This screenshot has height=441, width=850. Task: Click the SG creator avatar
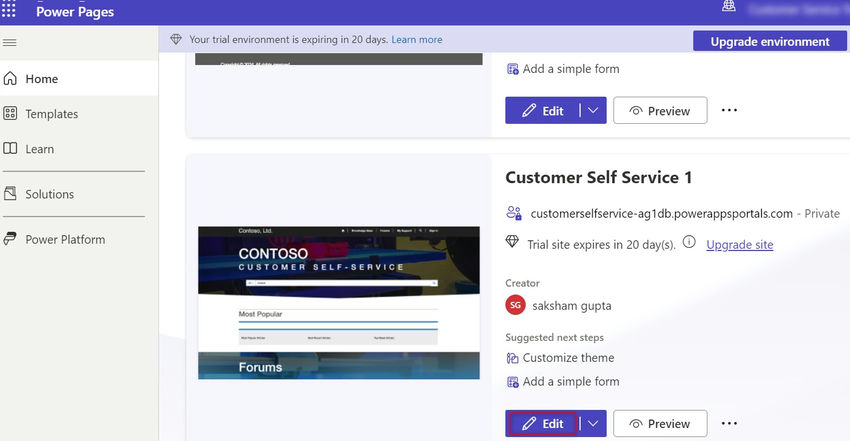[x=516, y=305]
